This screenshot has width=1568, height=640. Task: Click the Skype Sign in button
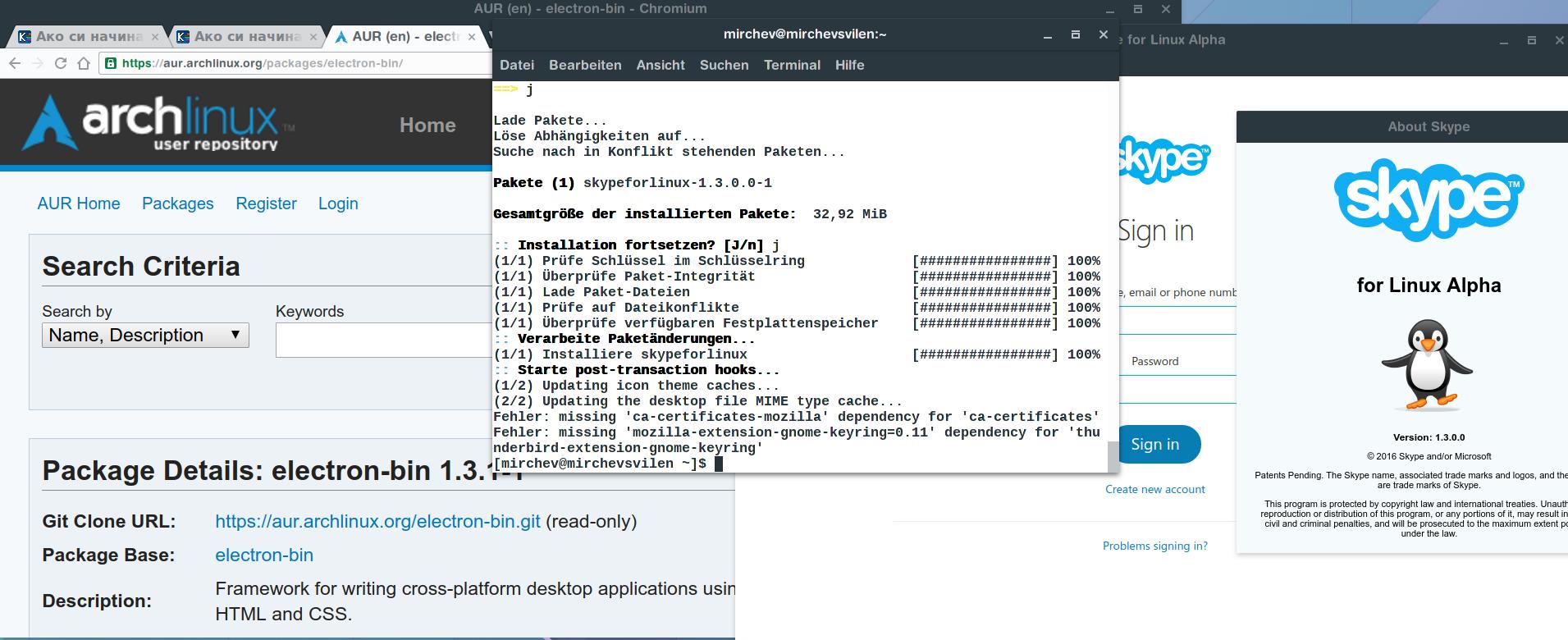coord(1155,444)
